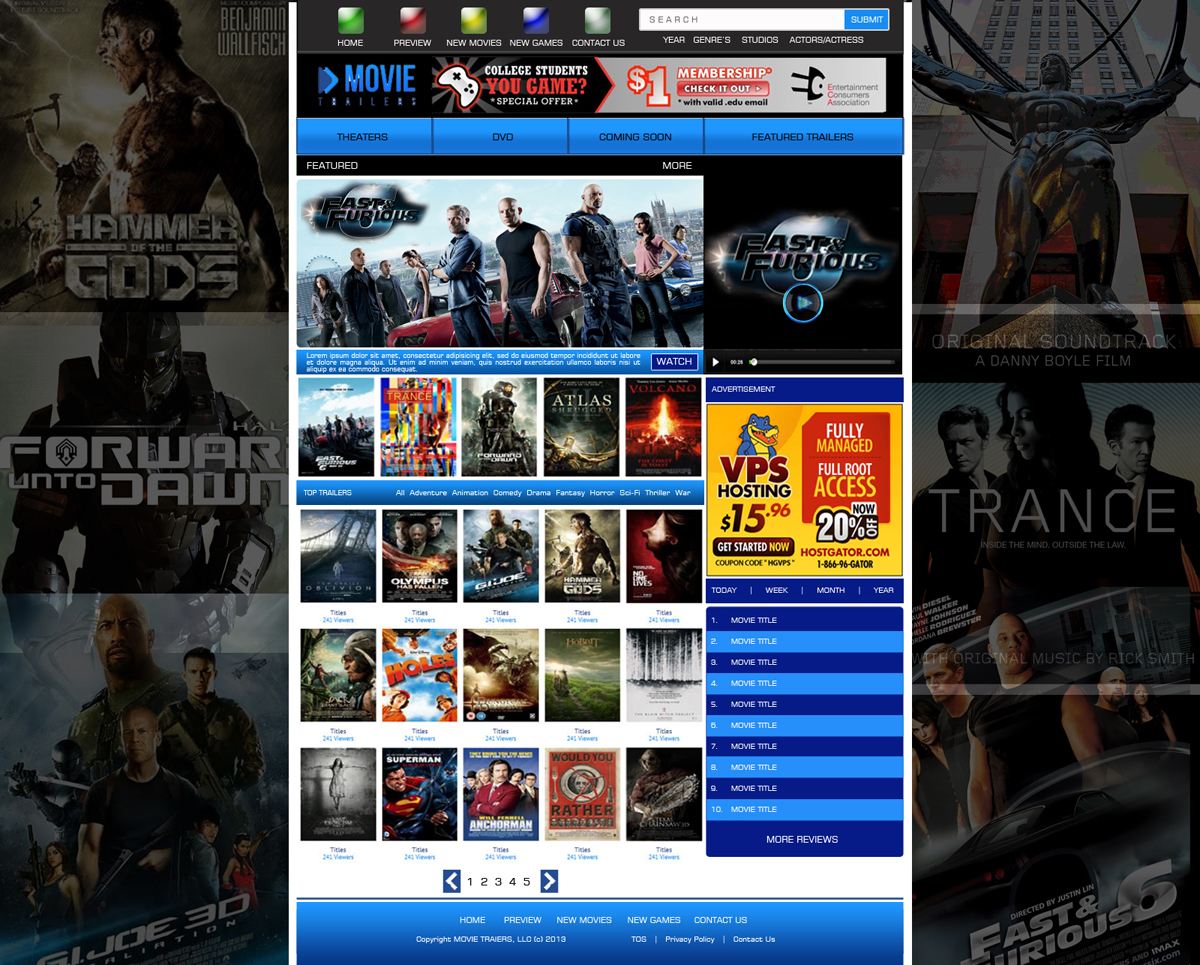Click the Contact Us nav icon
This screenshot has width=1200, height=965.
[598, 20]
